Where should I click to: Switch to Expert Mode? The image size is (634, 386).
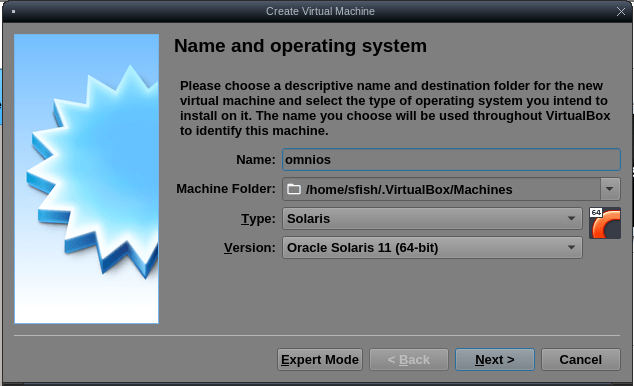320,360
